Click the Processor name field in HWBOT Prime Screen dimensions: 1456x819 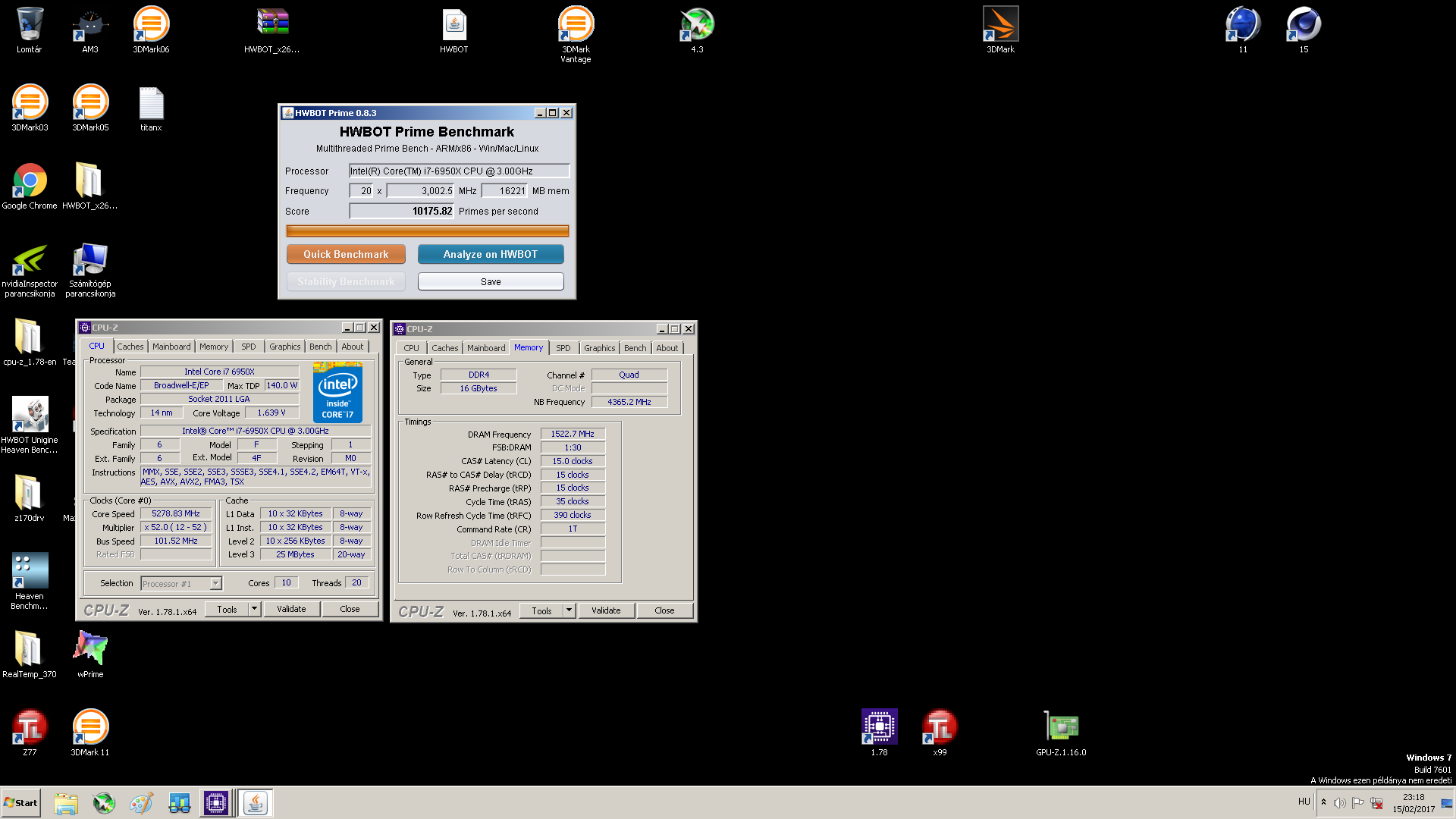(459, 171)
